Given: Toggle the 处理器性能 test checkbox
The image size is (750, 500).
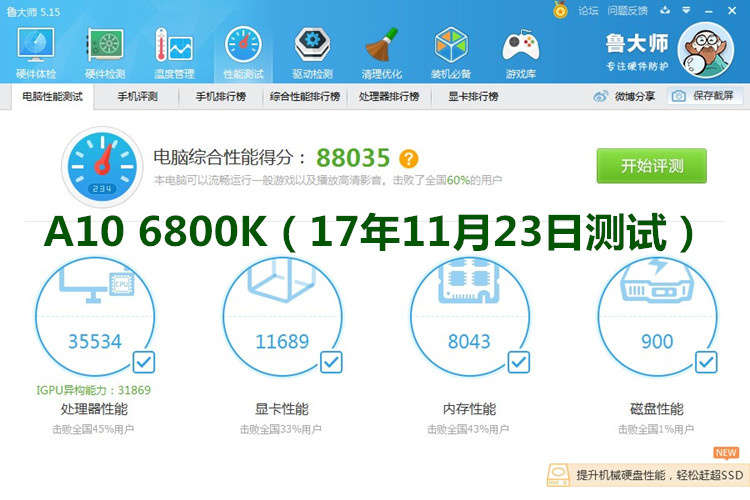Looking at the screenshot, I should pos(143,362).
